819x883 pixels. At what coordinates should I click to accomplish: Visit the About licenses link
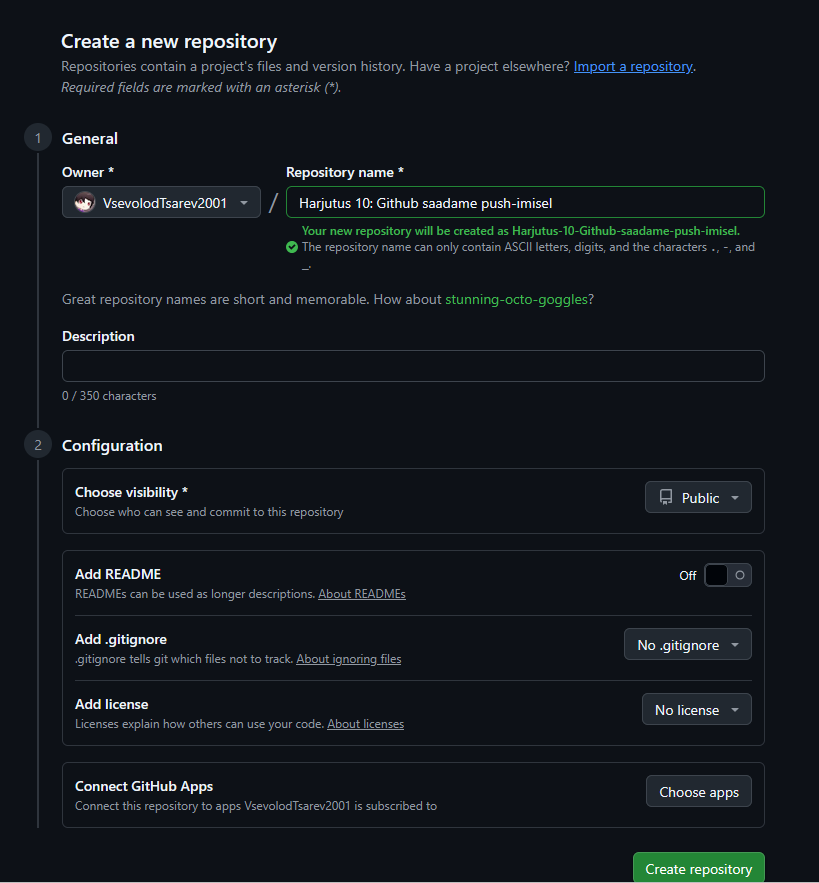(365, 724)
